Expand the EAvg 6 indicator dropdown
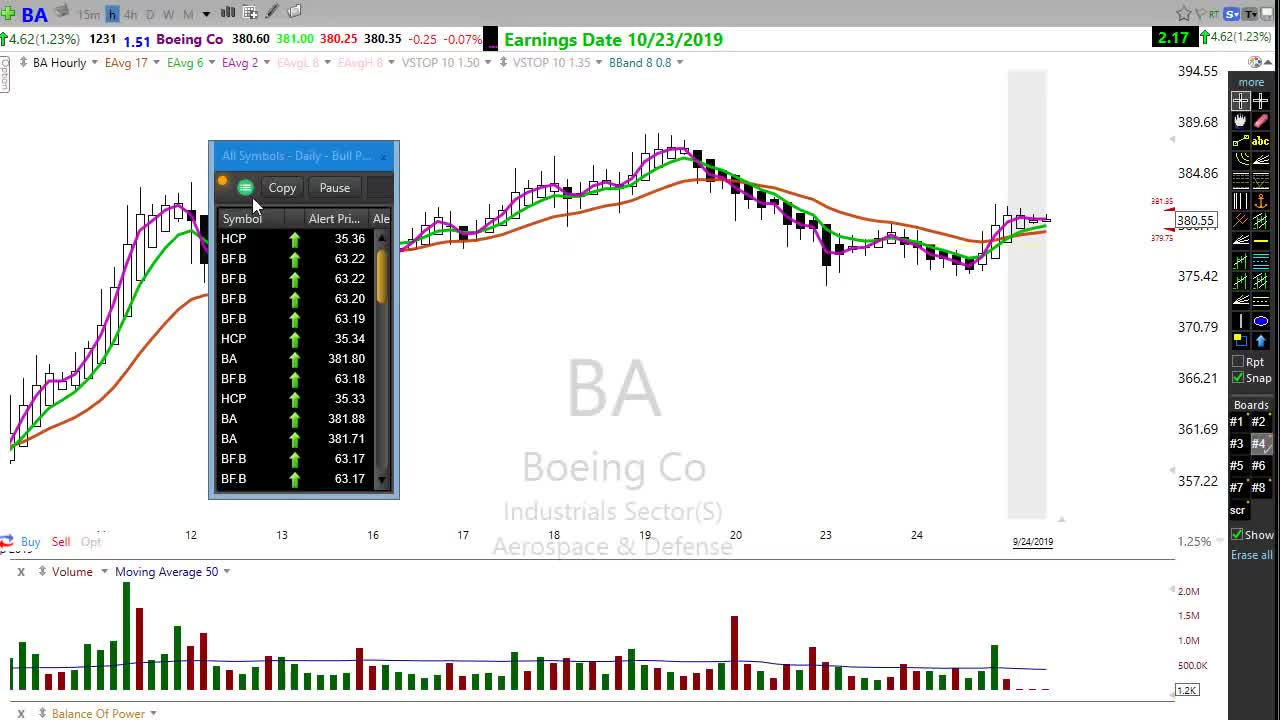Screen dimensions: 1280x720 pyautogui.click(x=211, y=62)
